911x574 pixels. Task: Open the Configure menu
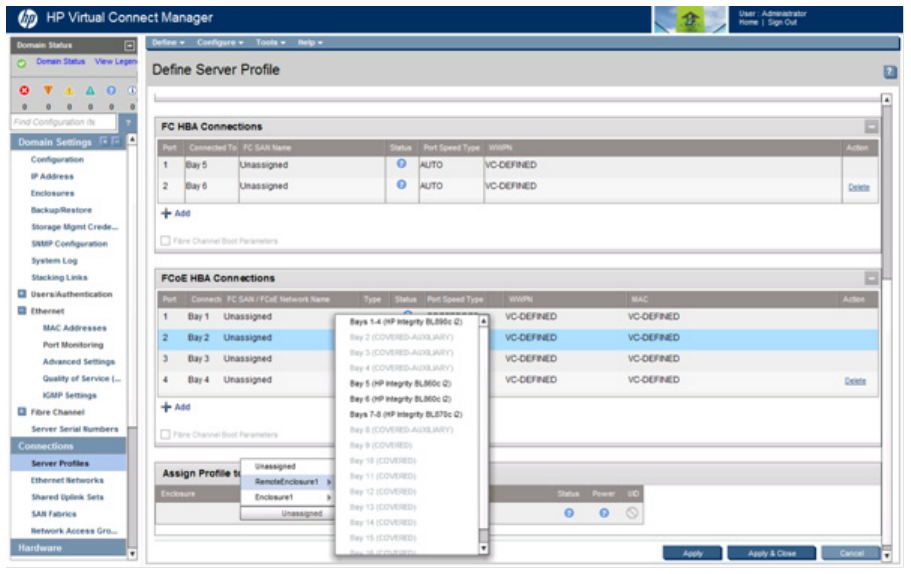tap(220, 42)
